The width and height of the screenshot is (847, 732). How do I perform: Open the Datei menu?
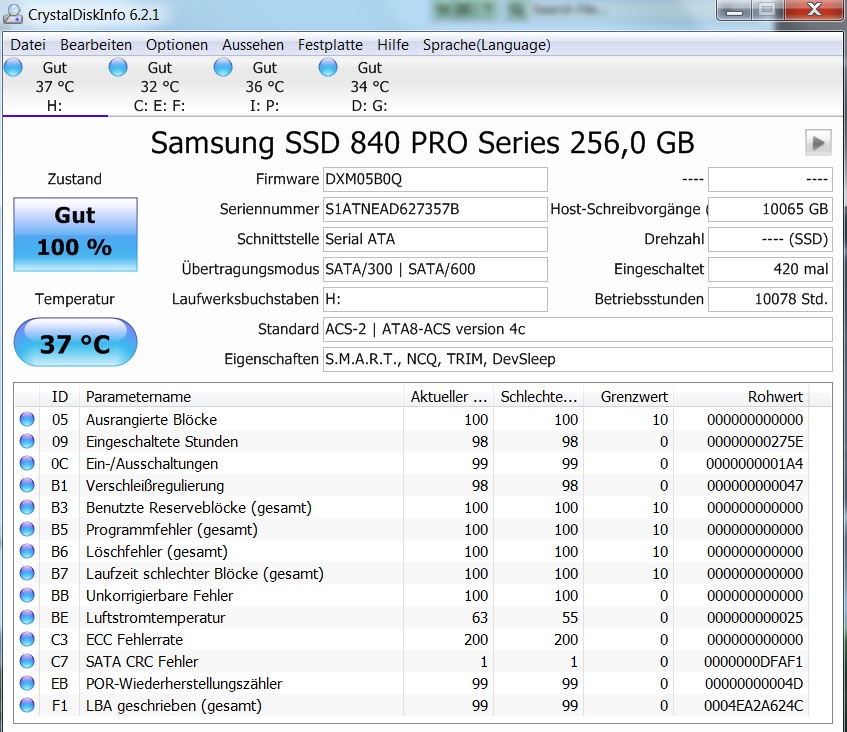28,45
